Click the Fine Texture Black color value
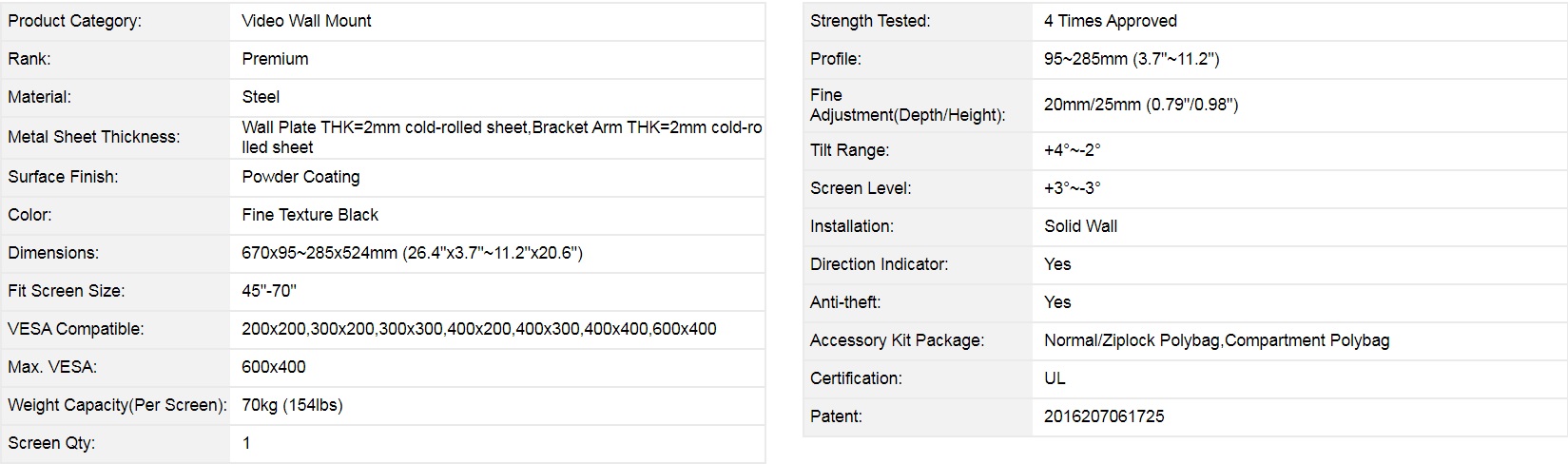Image resolution: width=1568 pixels, height=464 pixels. (x=310, y=215)
